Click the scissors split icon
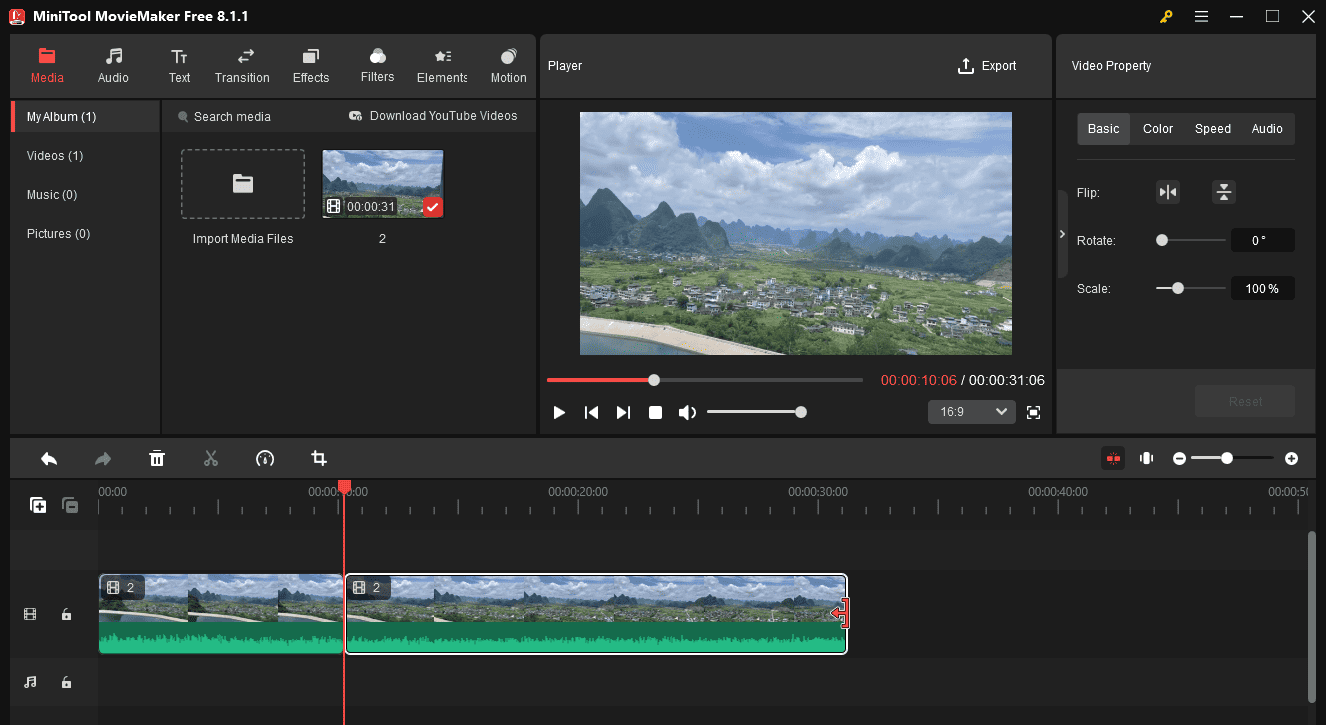 (x=211, y=459)
